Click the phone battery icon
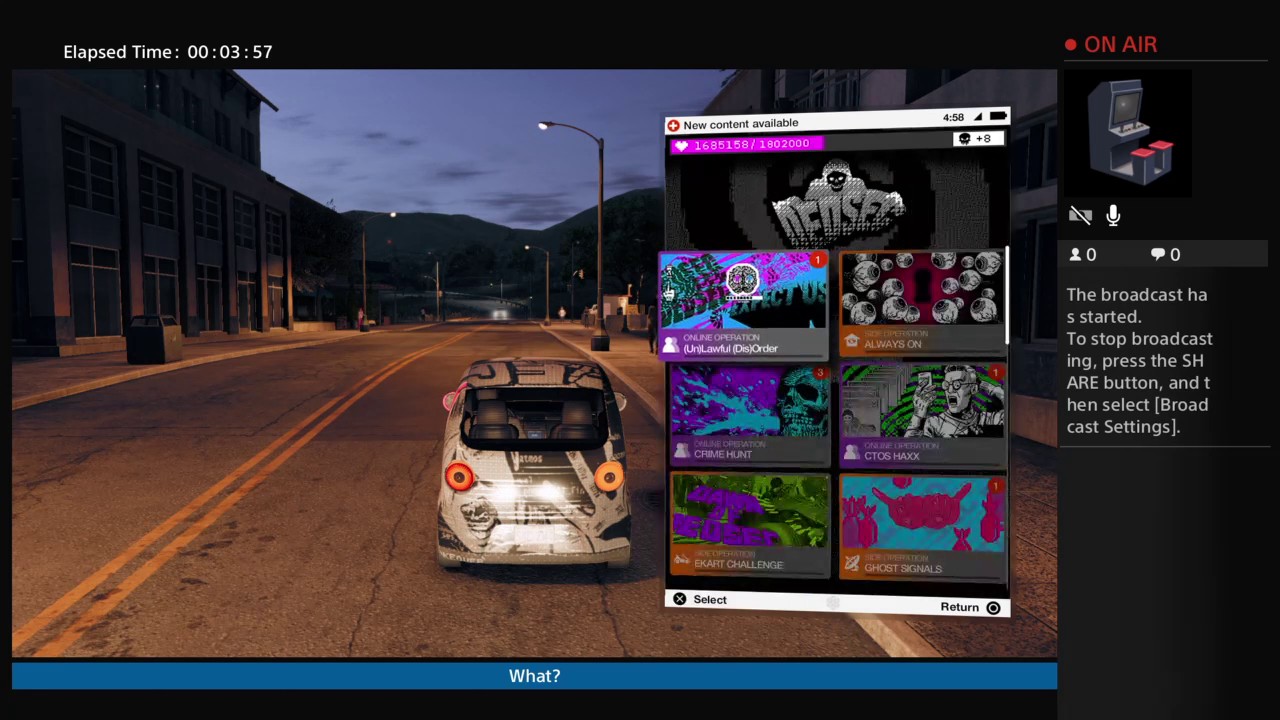 point(997,117)
